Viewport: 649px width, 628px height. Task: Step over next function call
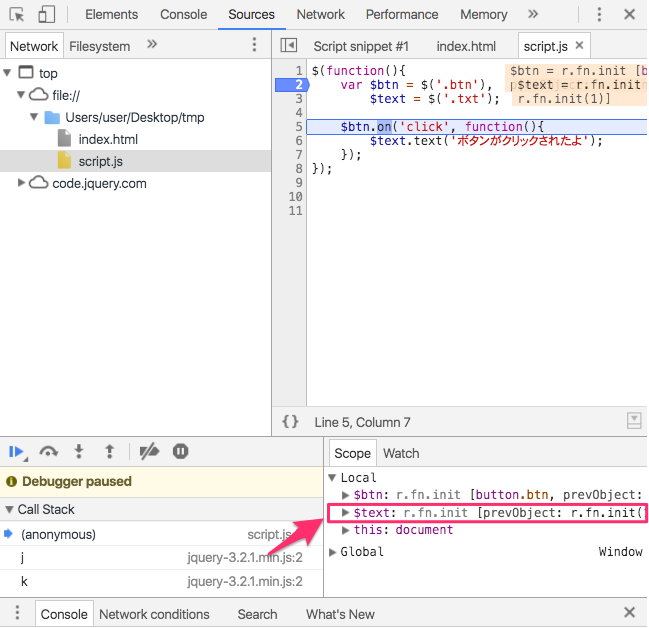48,452
